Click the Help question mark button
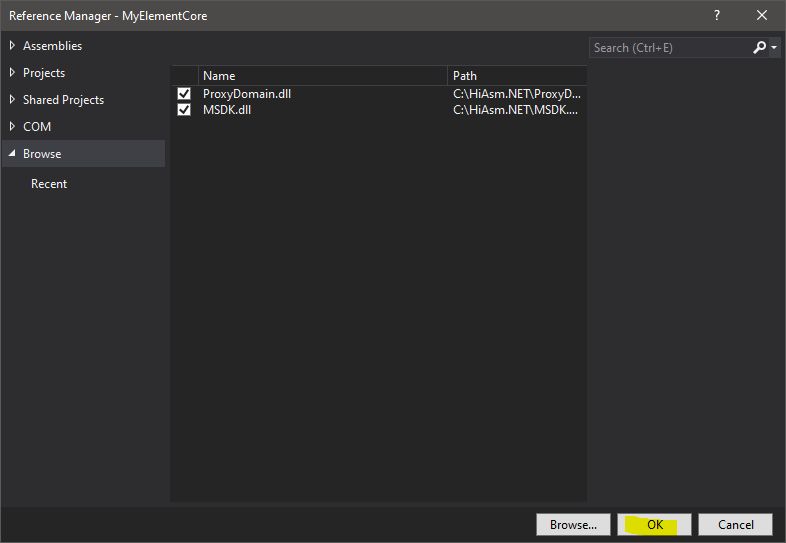 point(716,15)
